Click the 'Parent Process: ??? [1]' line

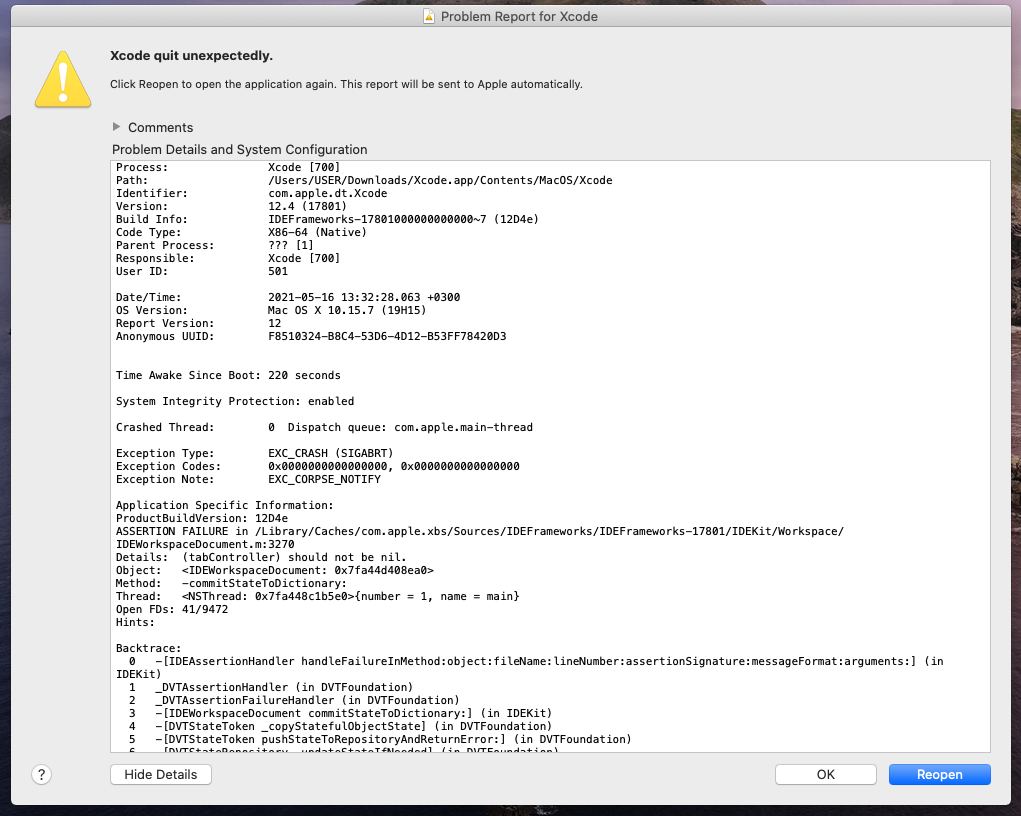[215, 246]
